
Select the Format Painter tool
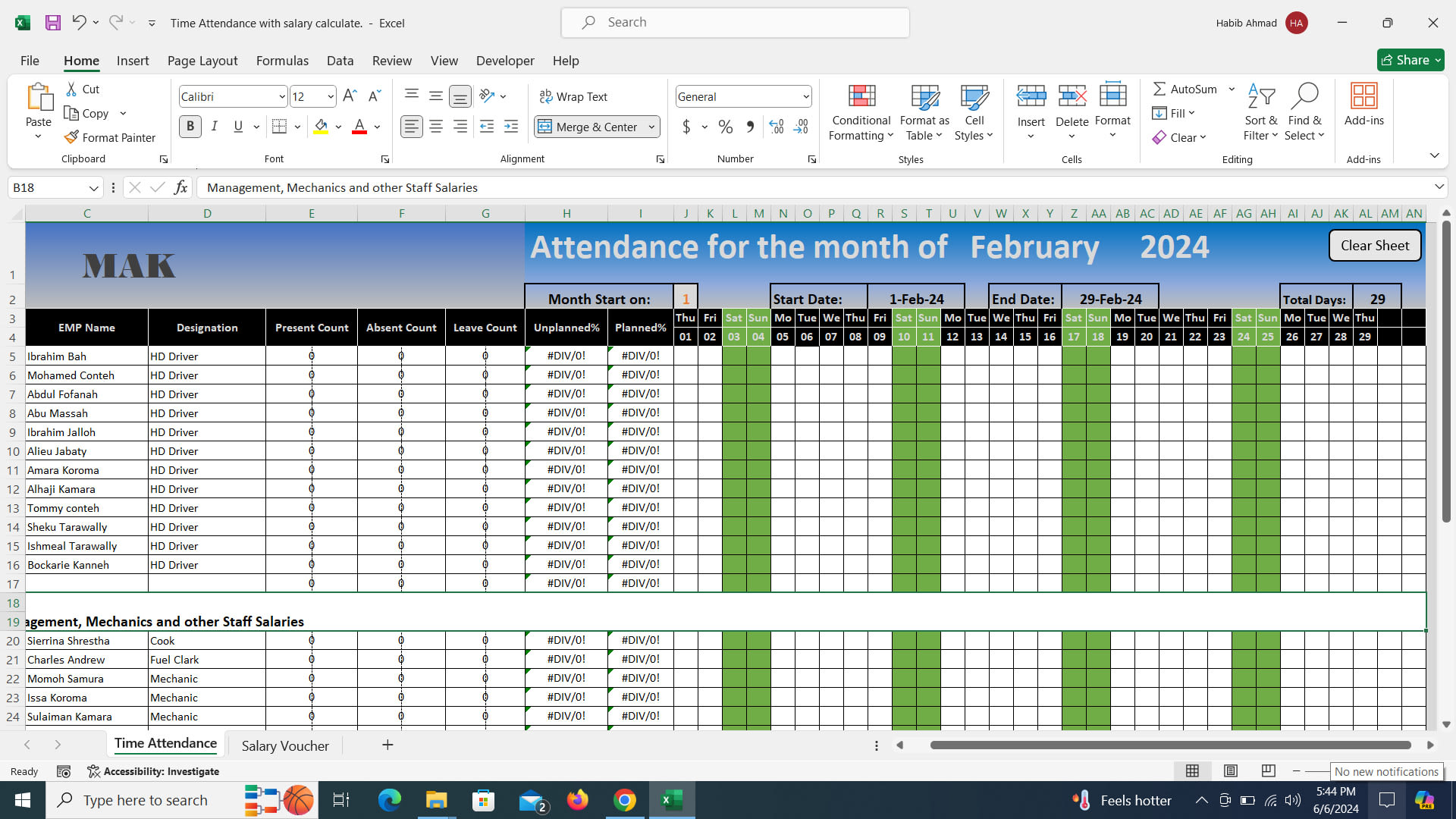click(110, 137)
